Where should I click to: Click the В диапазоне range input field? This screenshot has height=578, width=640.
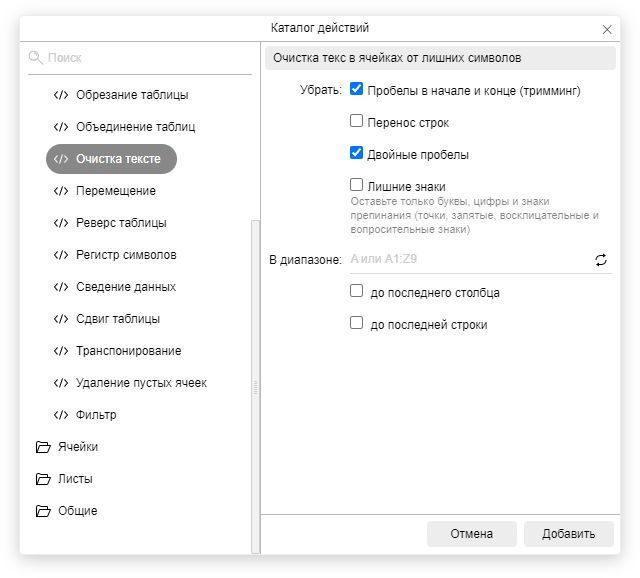[468, 260]
